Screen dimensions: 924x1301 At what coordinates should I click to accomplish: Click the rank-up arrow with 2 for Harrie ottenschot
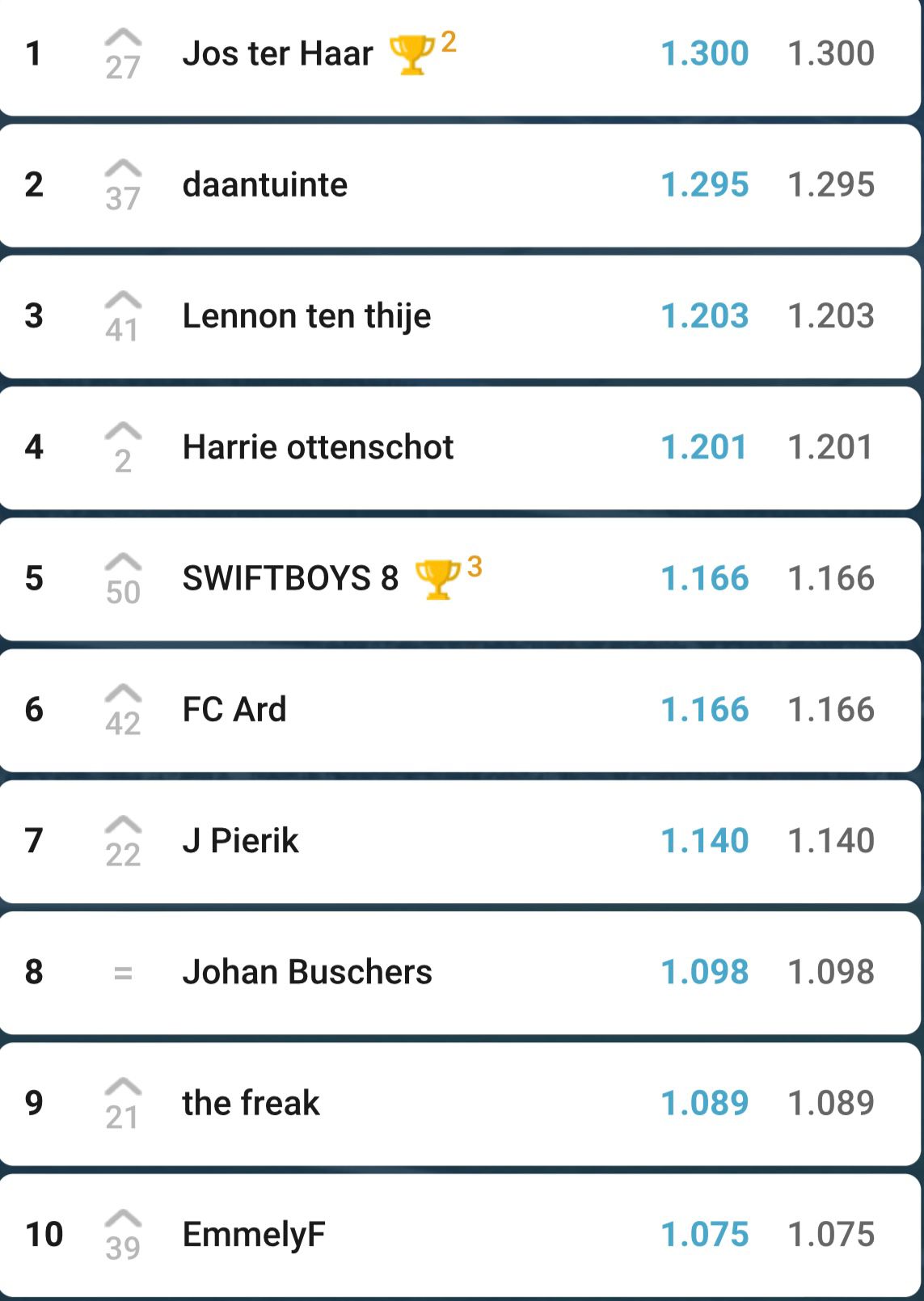click(123, 448)
